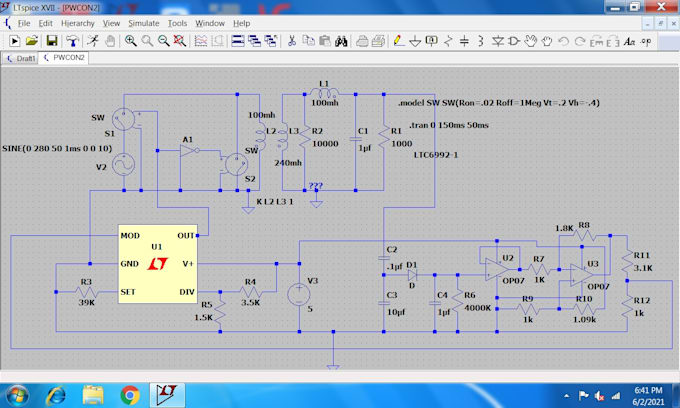The image size is (680, 408).
Task: Click the Paste clipboard icon
Action: pos(325,41)
